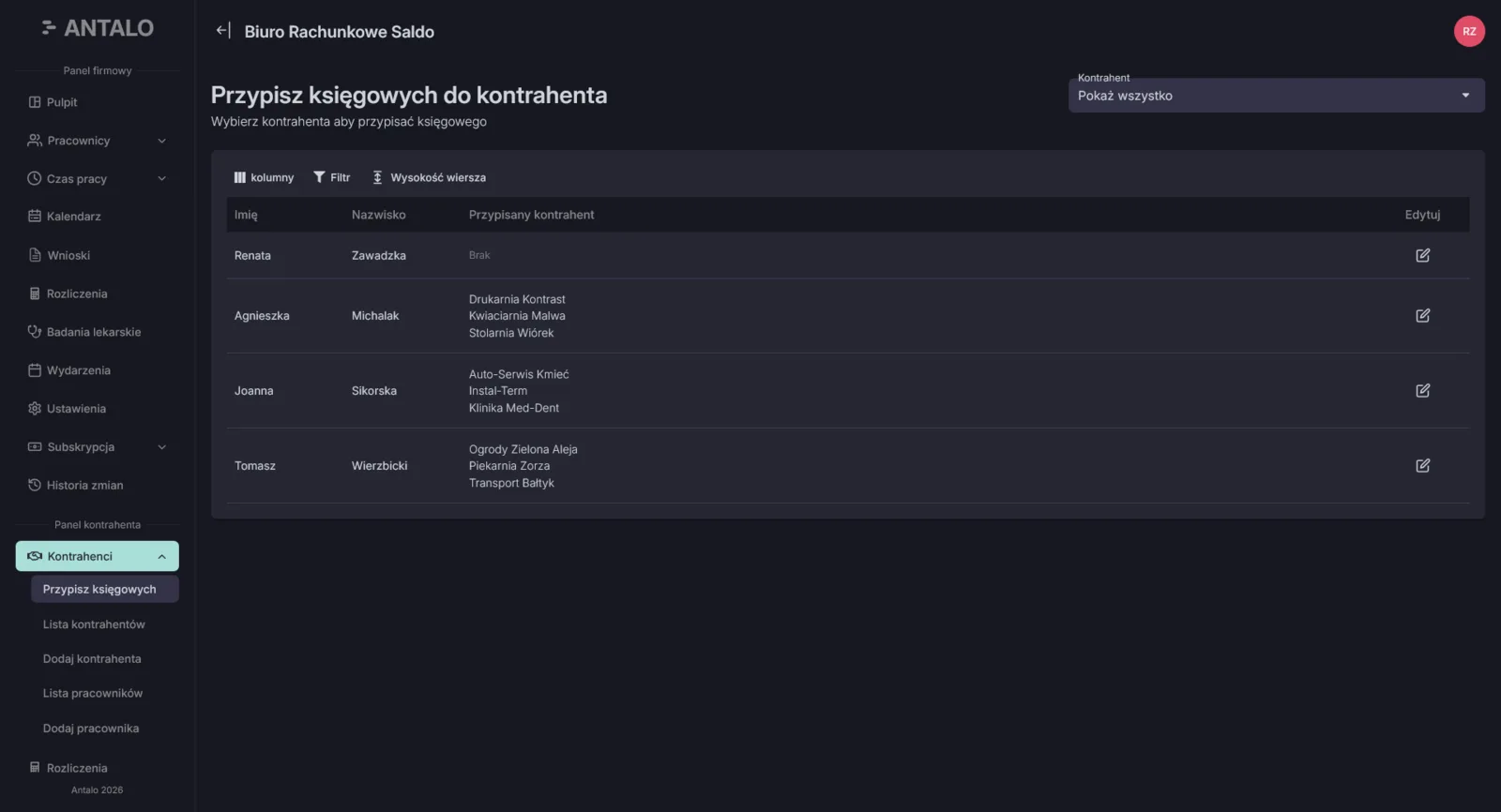Open Lista pracowników page

tap(93, 694)
